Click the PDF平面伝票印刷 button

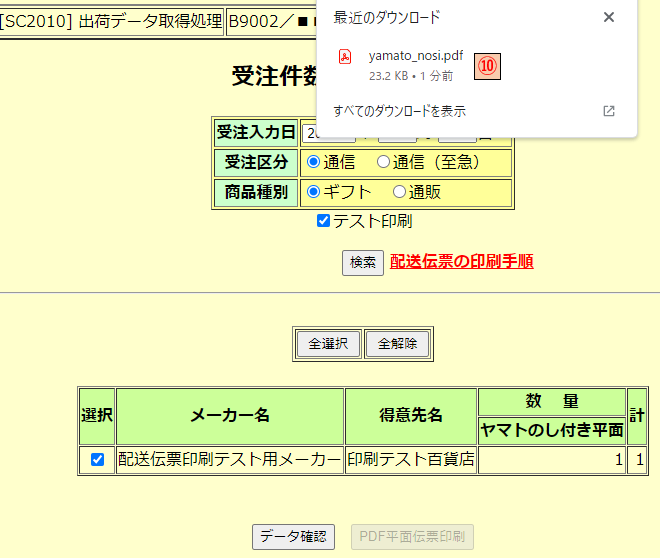412,536
